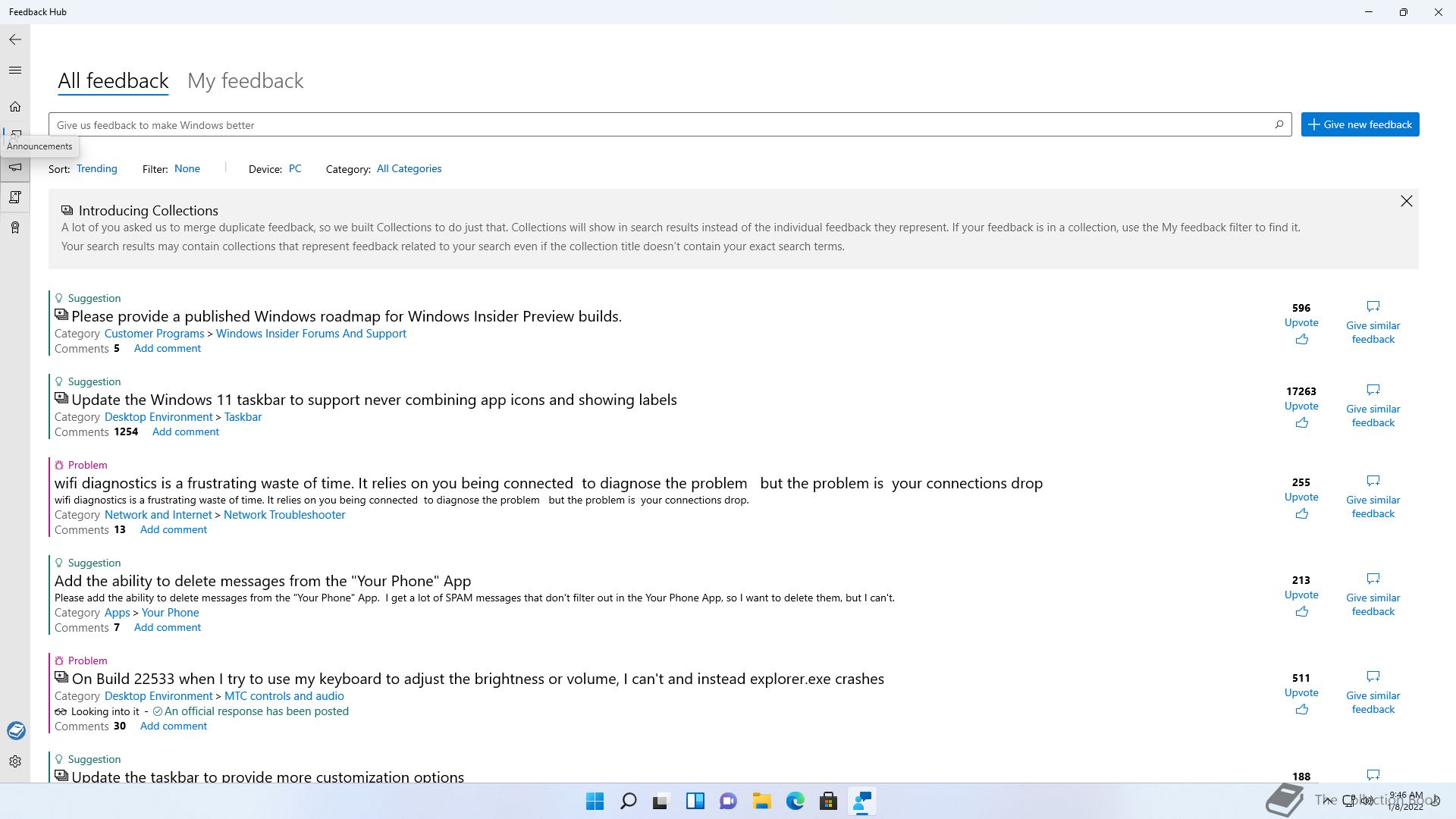Give similar feedback icon for wifi diagnostics item
This screenshot has height=819, width=1456.
(x=1373, y=481)
